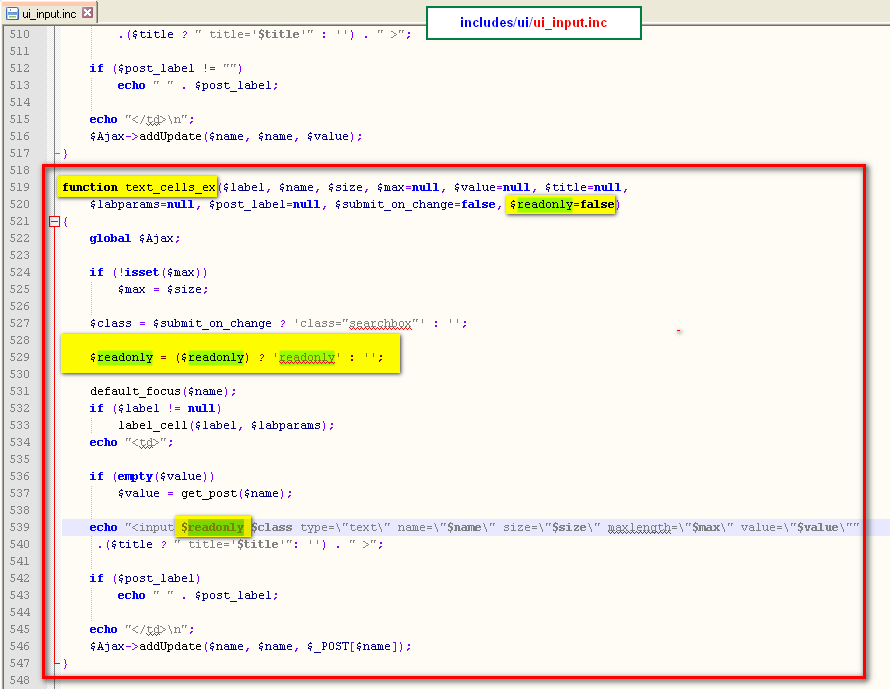Click the 'default_focus($name);' call
Image resolution: width=890 pixels, height=689 pixels.
point(163,392)
